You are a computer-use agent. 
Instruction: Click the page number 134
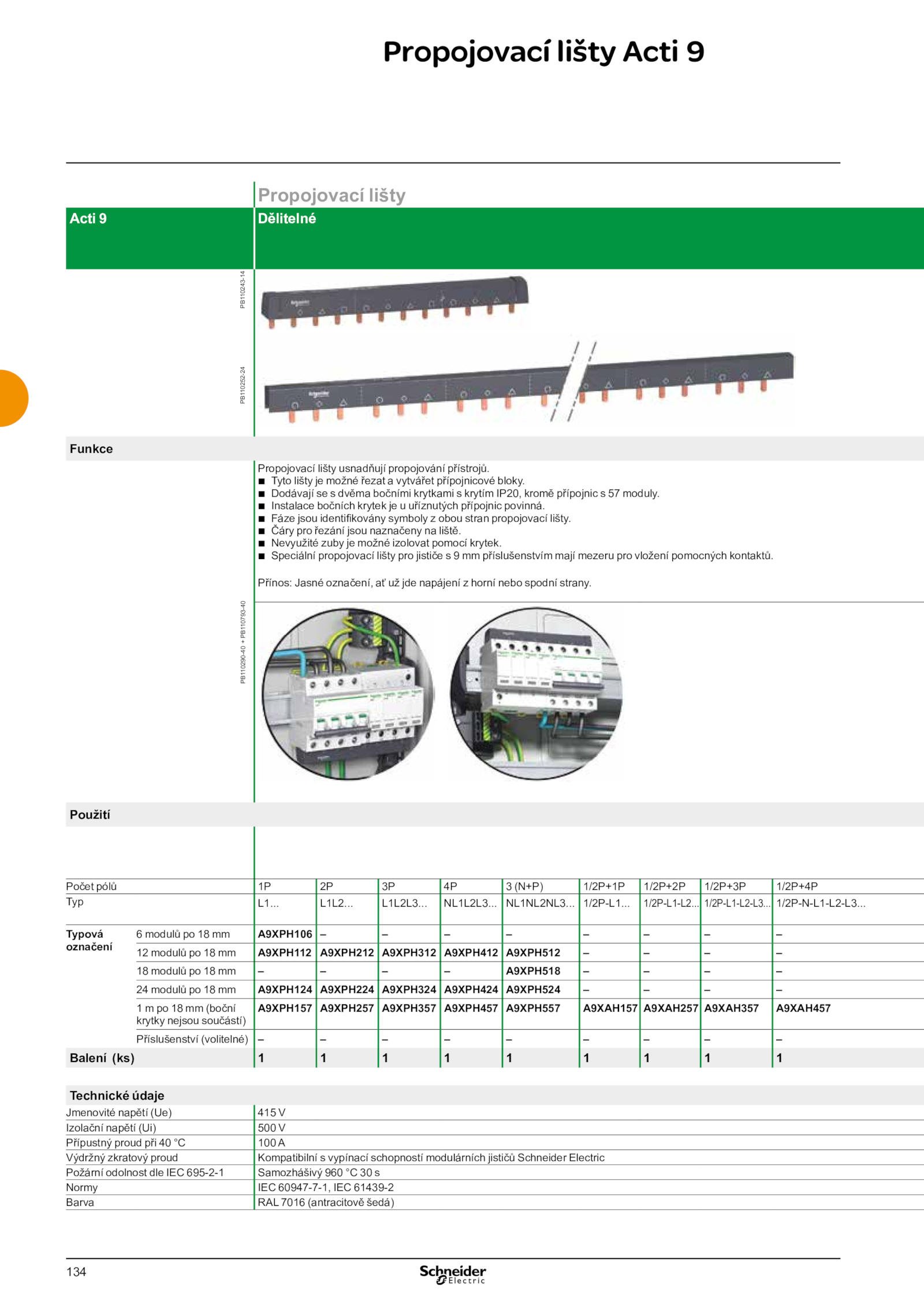76,1272
